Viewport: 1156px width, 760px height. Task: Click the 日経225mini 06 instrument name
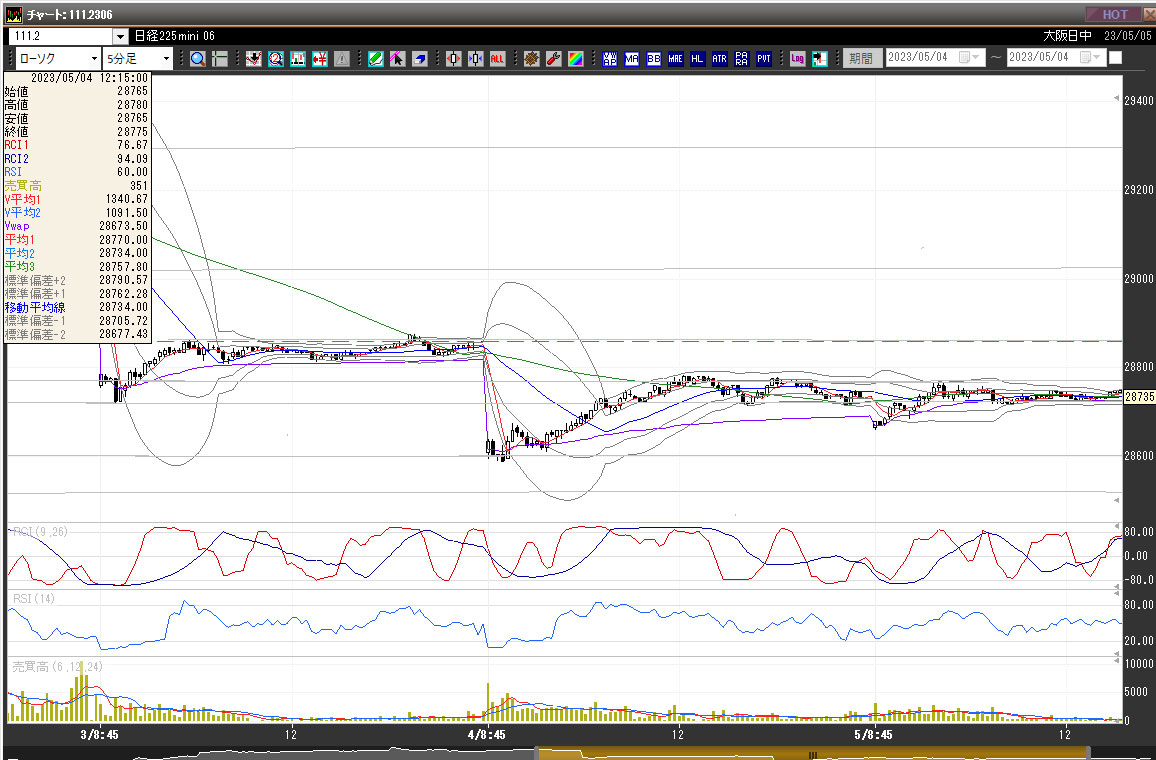(175, 35)
